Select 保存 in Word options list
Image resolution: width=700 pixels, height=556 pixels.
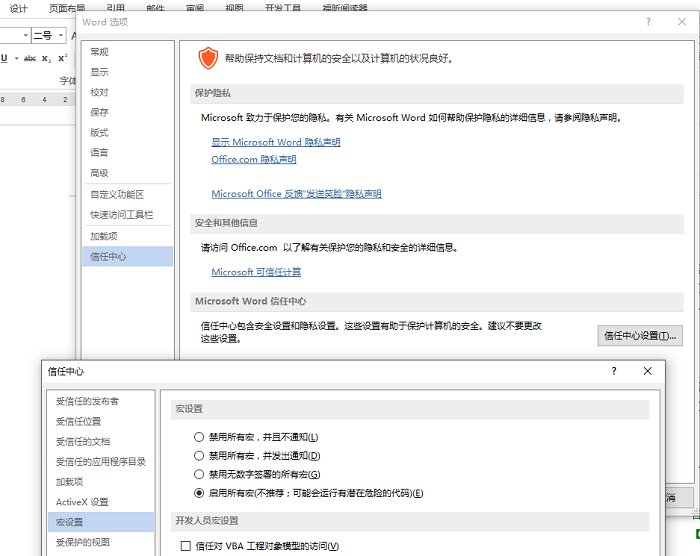click(127, 113)
